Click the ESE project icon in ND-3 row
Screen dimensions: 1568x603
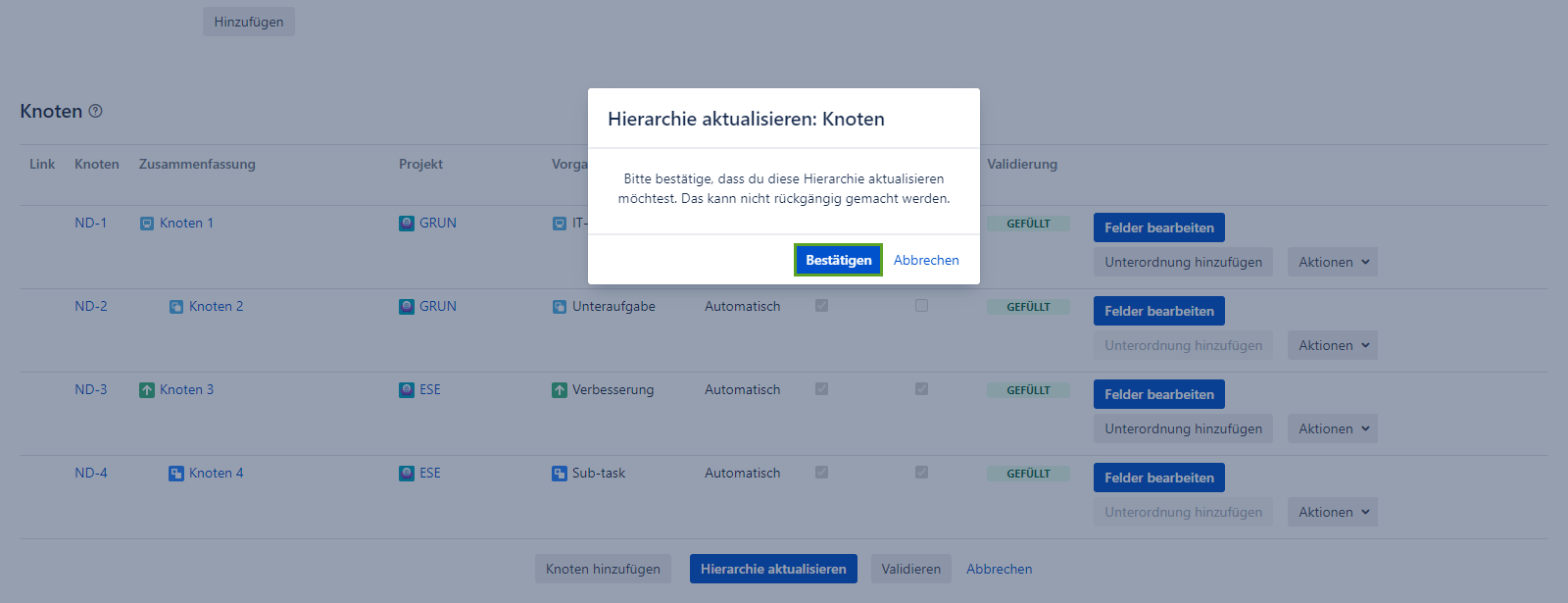pos(407,390)
